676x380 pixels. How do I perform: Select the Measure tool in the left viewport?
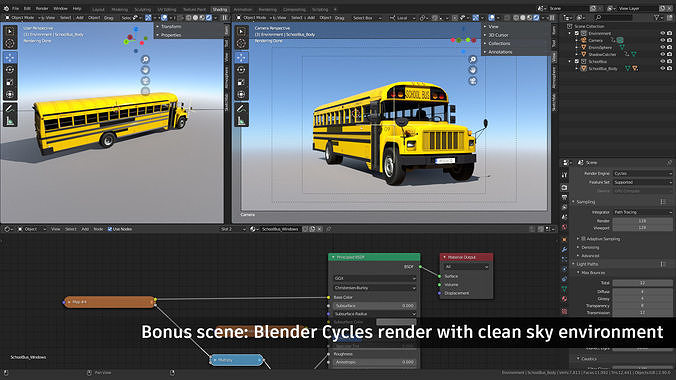(x=10, y=121)
